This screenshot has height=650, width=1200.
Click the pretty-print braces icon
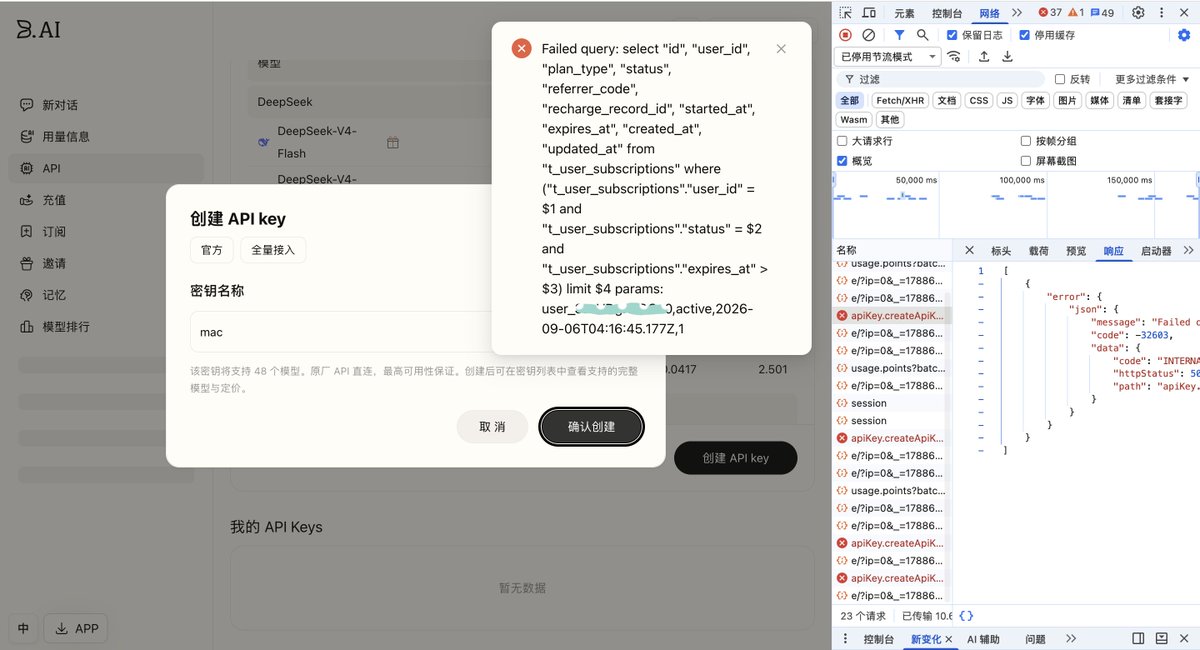[x=966, y=616]
